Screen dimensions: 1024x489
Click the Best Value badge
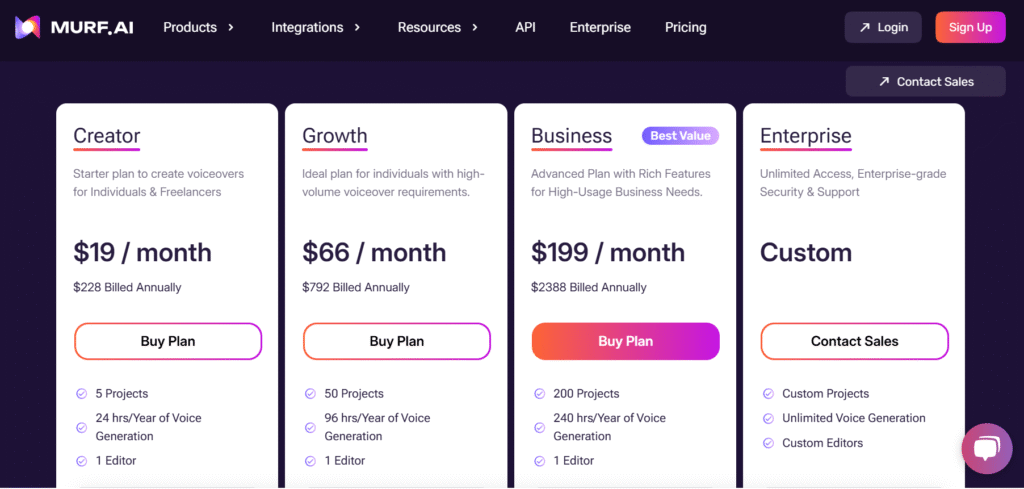pyautogui.click(x=680, y=136)
